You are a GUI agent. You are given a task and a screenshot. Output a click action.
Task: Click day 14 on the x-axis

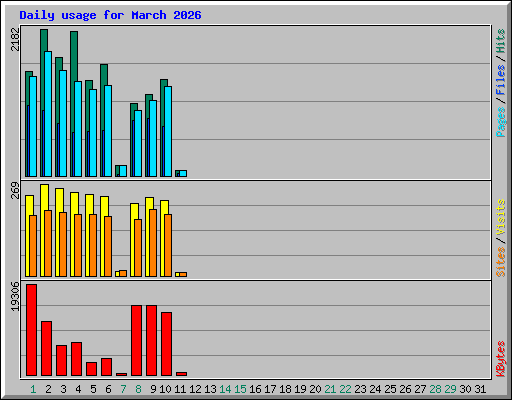(x=225, y=389)
